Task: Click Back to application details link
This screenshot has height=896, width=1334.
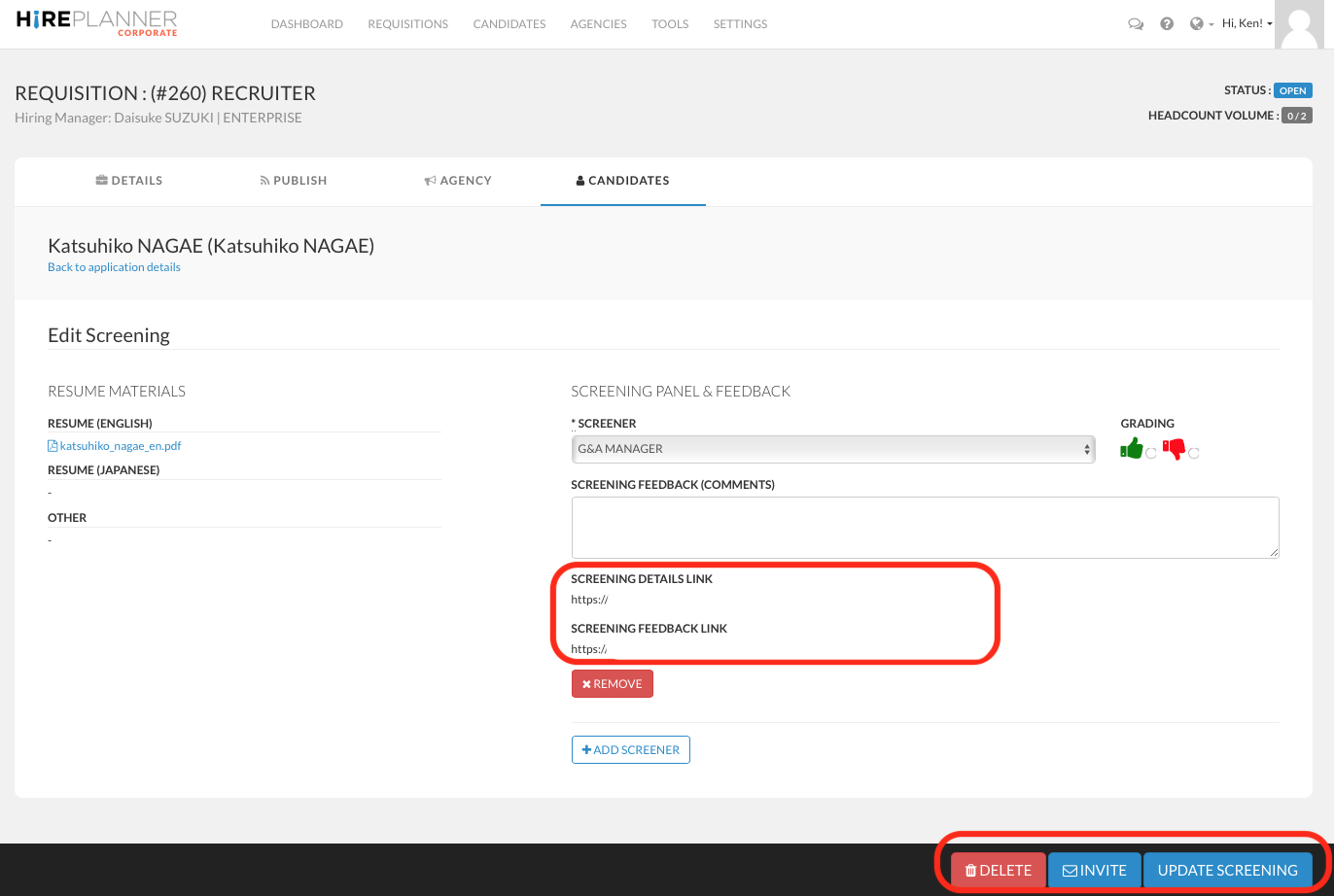Action: tap(114, 267)
